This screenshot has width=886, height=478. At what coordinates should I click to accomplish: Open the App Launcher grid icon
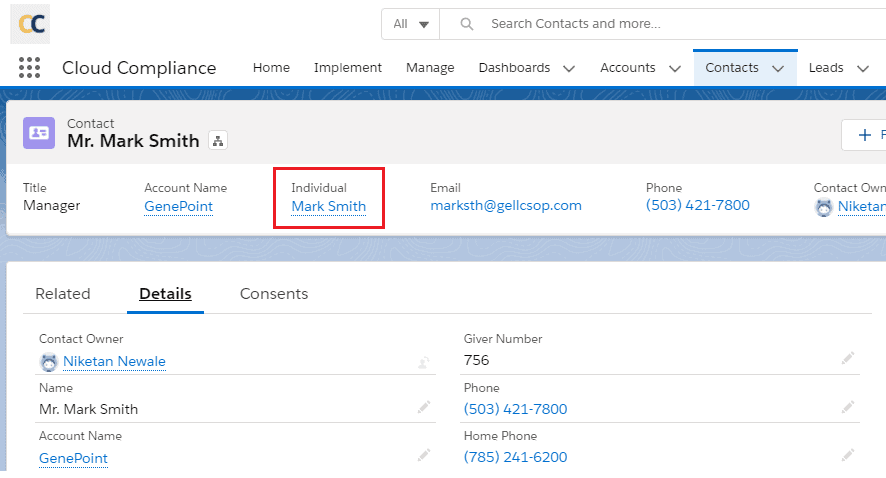pos(29,68)
